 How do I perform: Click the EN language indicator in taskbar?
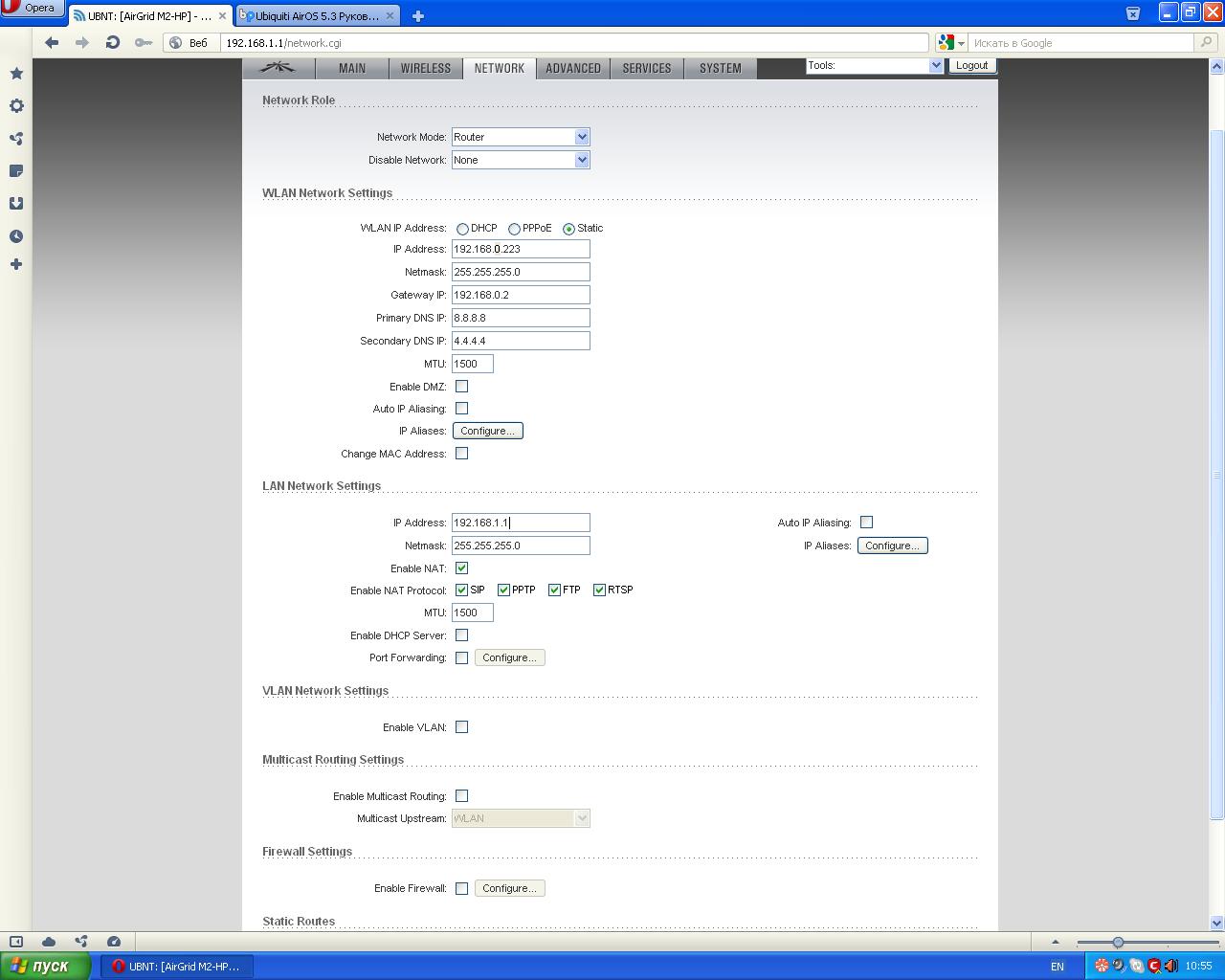1058,967
